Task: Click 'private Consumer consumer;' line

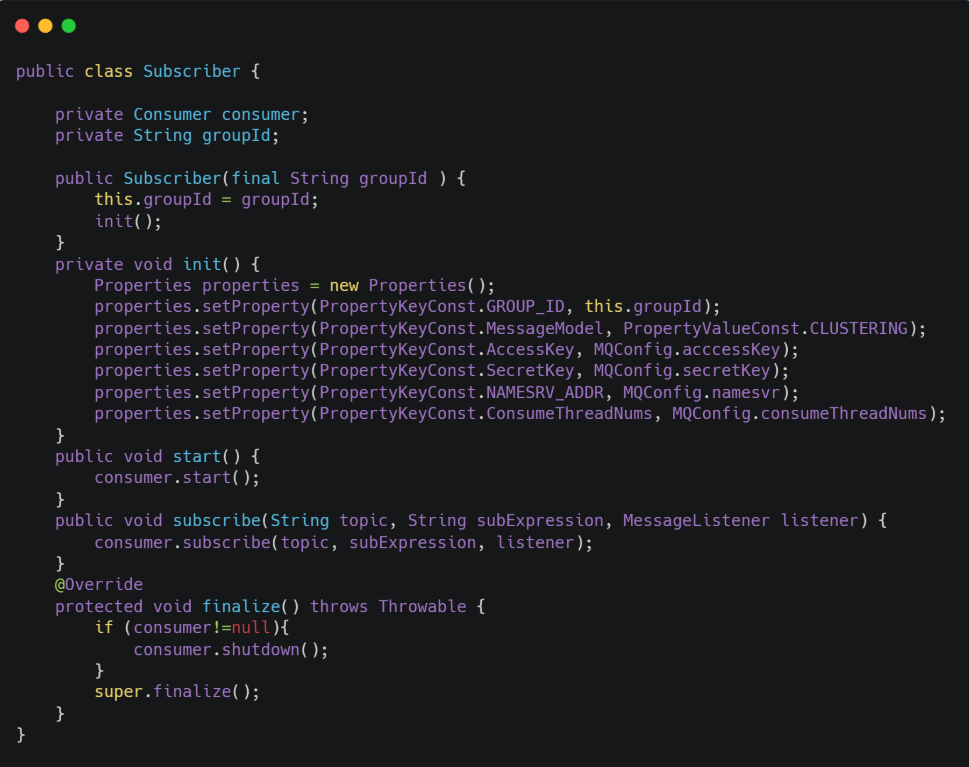Action: 182,115
